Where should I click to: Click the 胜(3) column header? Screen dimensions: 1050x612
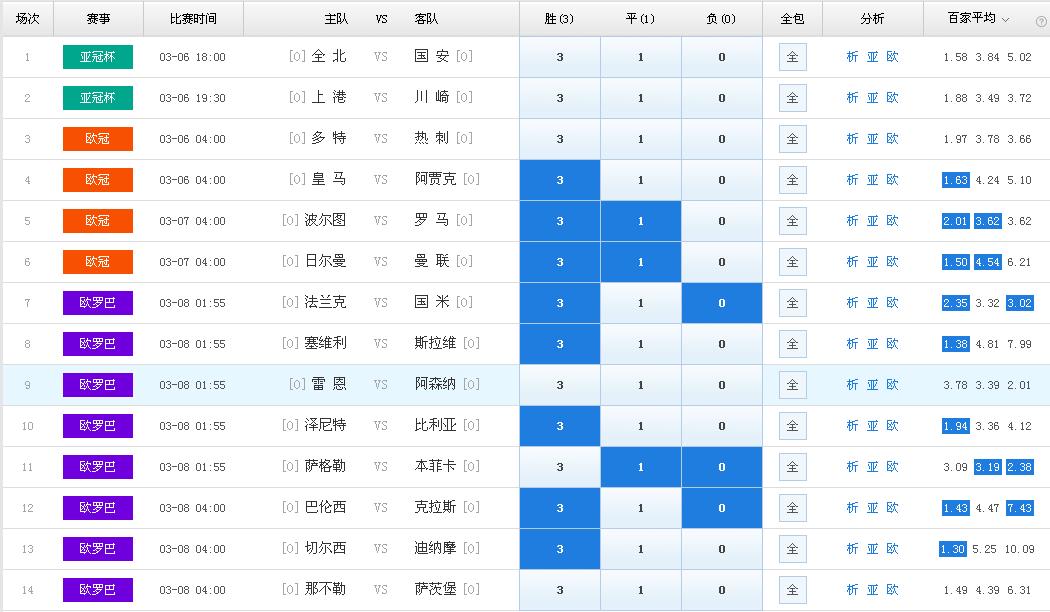click(560, 19)
